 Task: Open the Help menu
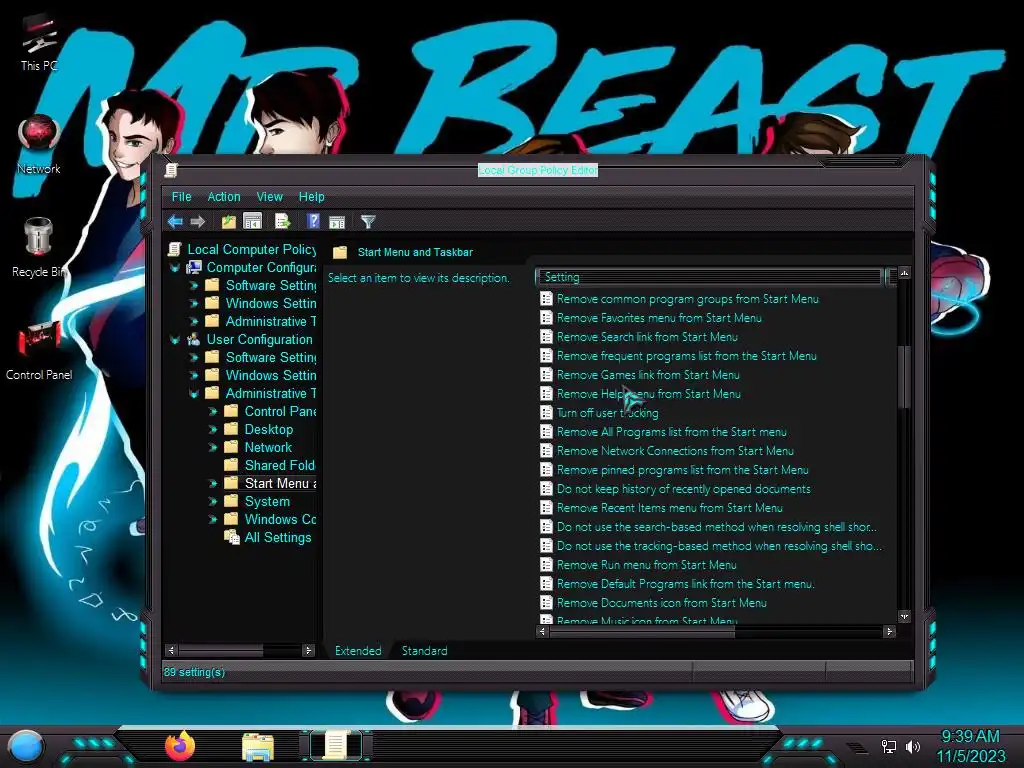point(312,197)
